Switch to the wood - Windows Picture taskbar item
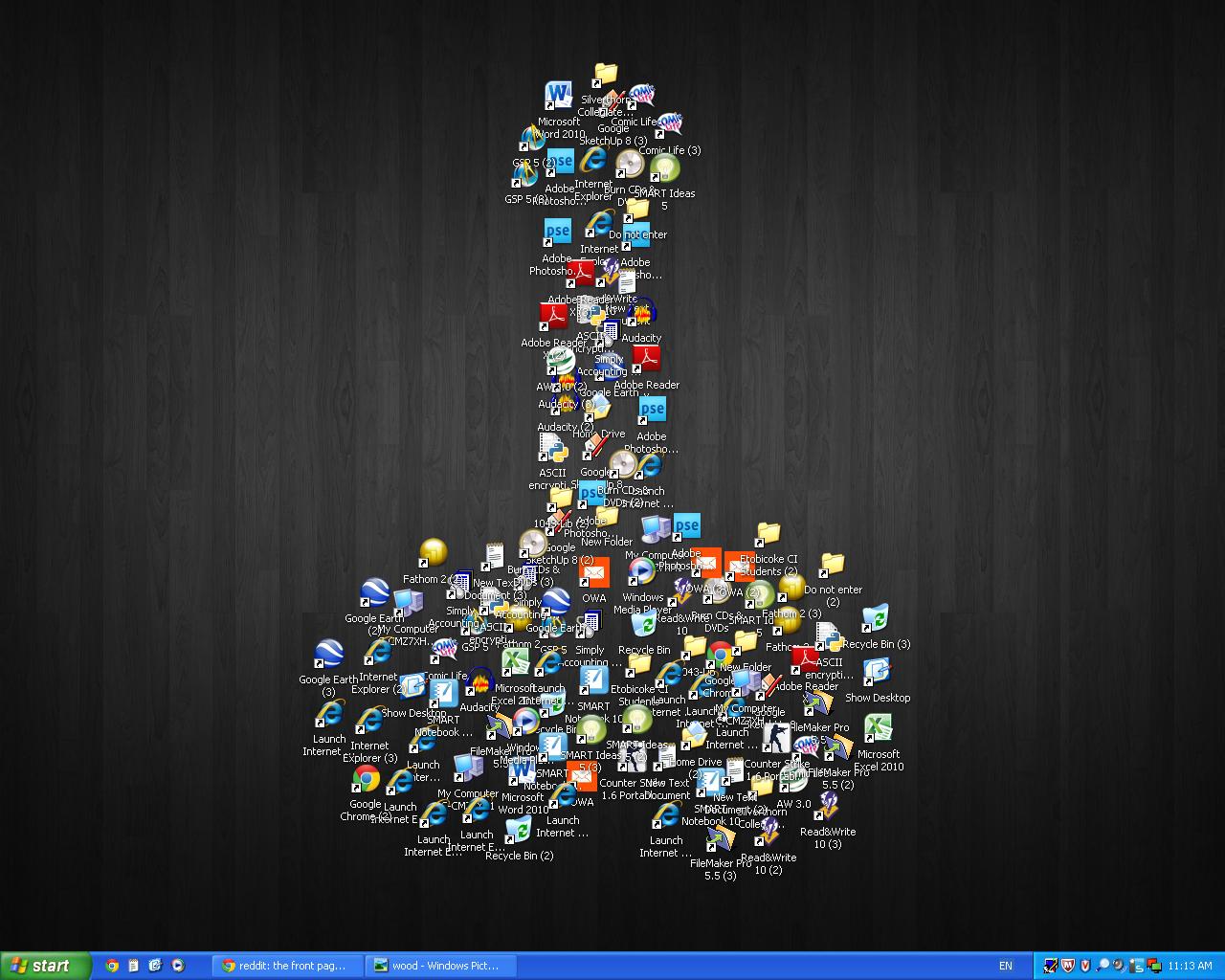This screenshot has width=1225, height=980. (x=440, y=966)
